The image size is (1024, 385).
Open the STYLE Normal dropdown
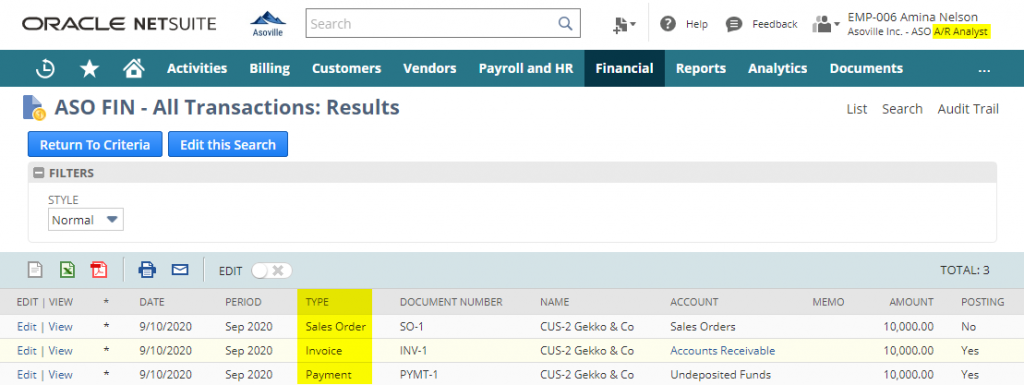[x=86, y=220]
